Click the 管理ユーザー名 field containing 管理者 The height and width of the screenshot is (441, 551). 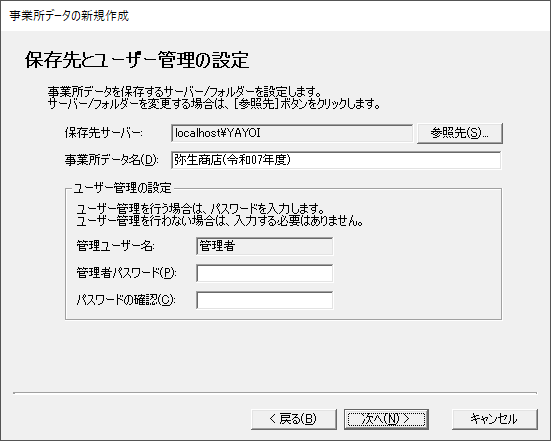[265, 246]
